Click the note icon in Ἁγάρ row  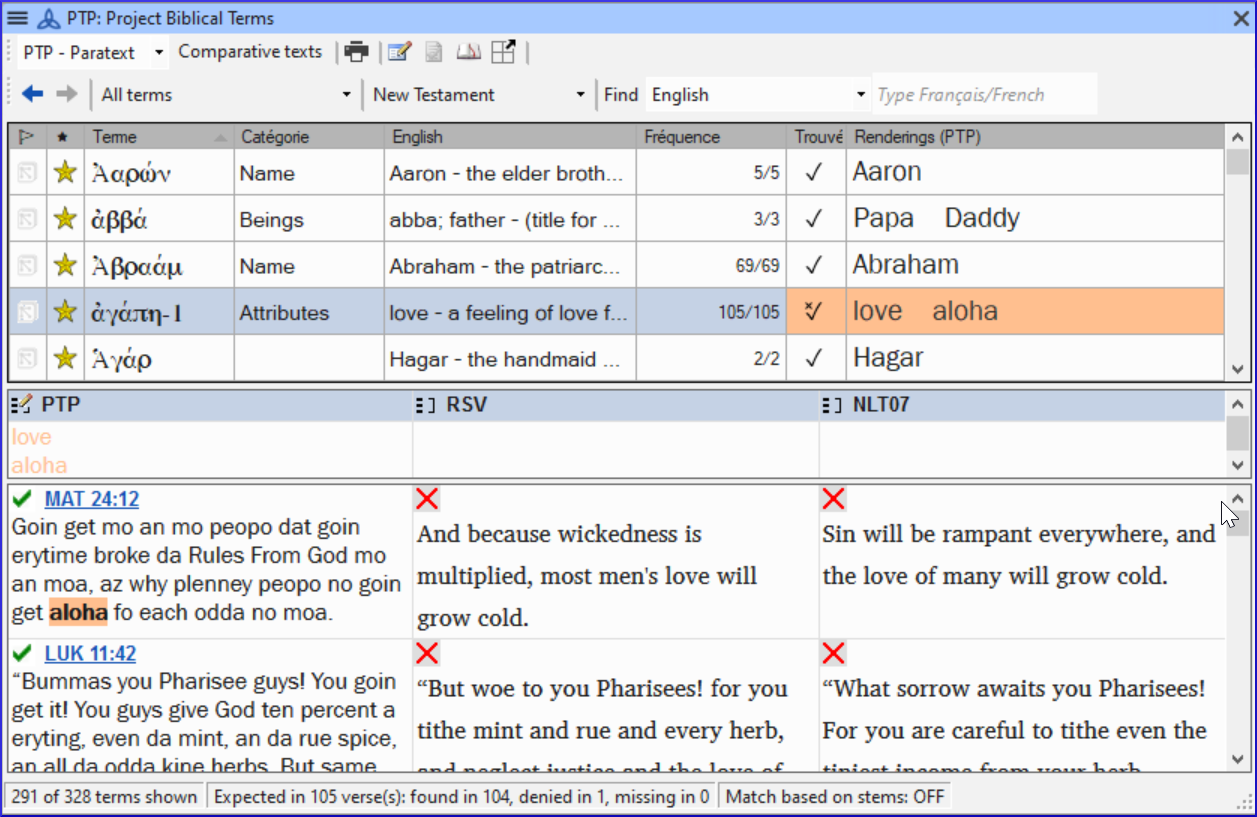28,359
